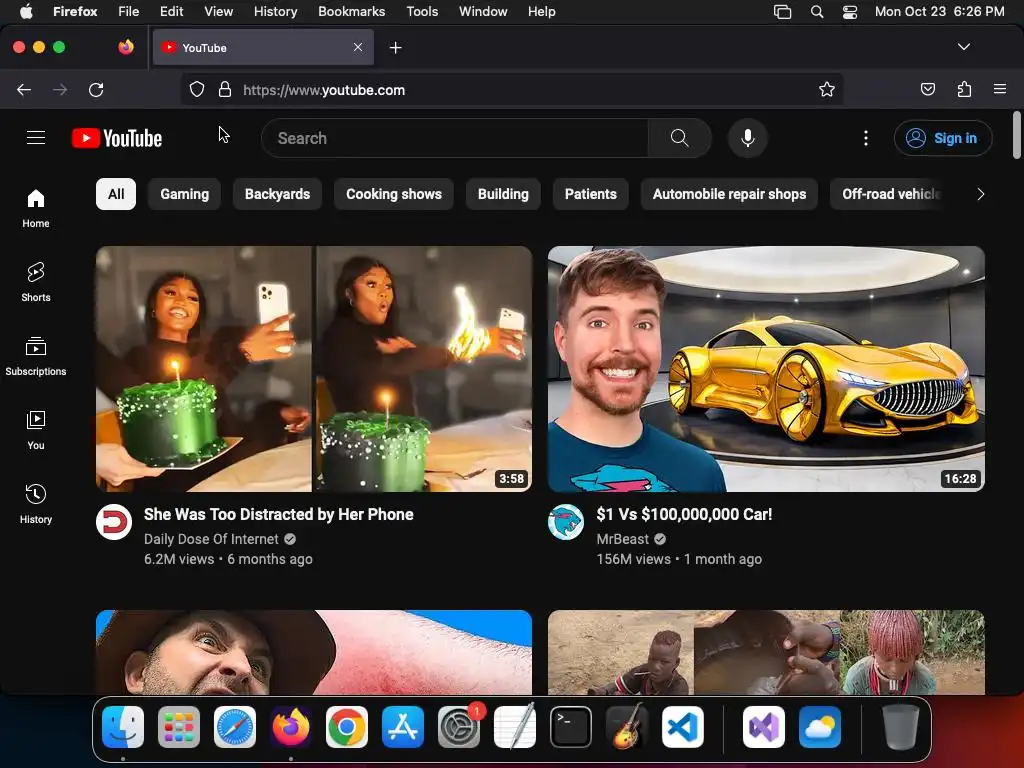Viewport: 1024px width, 768px height.
Task: Open Safari from Dock
Action: coord(235,727)
